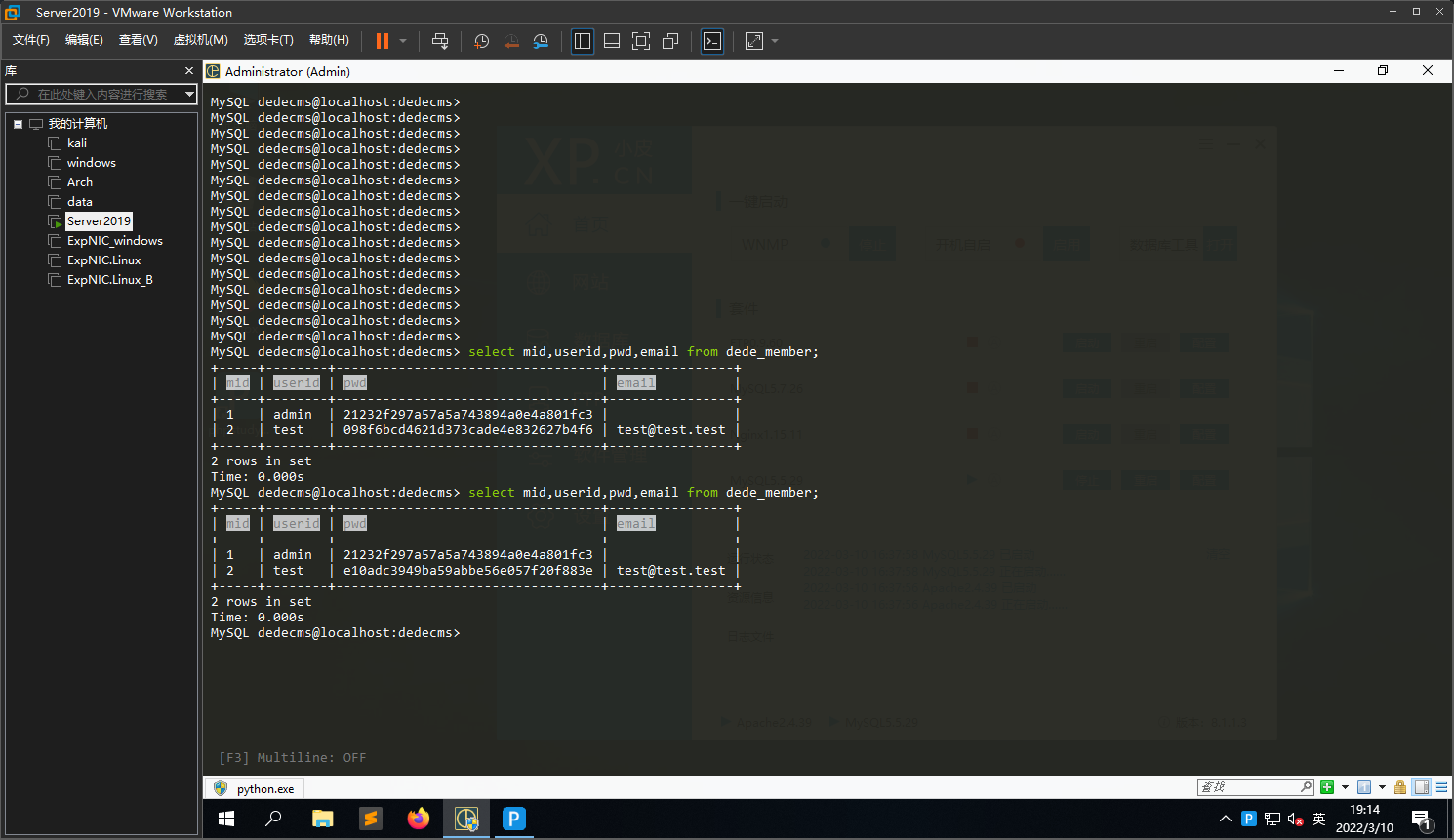1454x840 pixels.
Task: Open dropdown beside the consoles list icon
Action: coord(1382,787)
